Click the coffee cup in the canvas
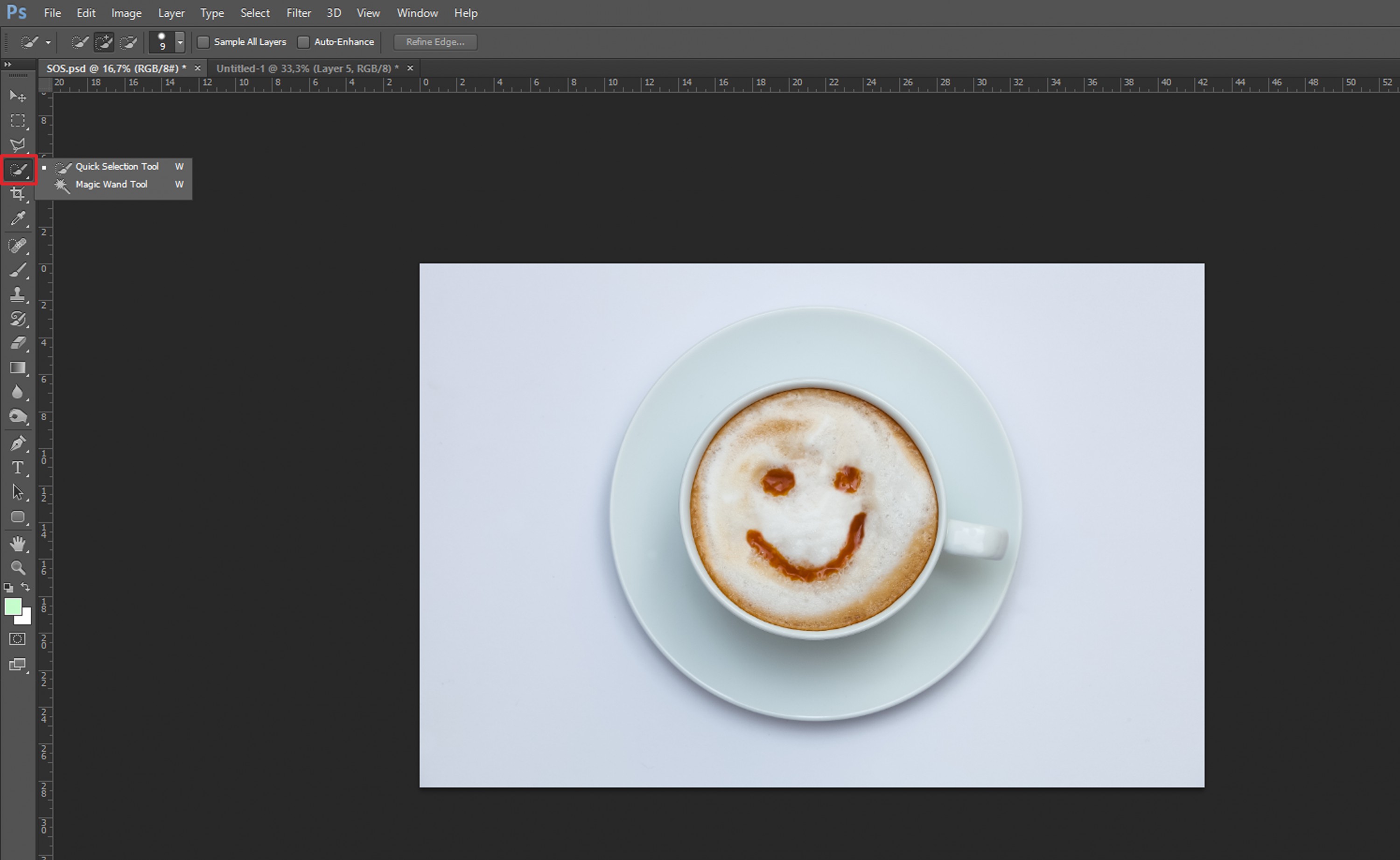 tap(814, 509)
